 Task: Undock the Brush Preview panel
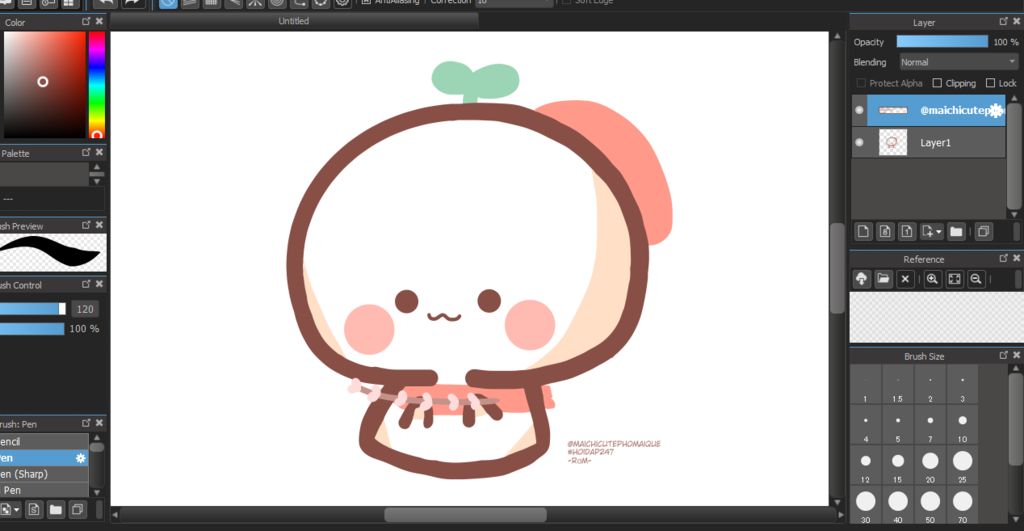tap(86, 225)
